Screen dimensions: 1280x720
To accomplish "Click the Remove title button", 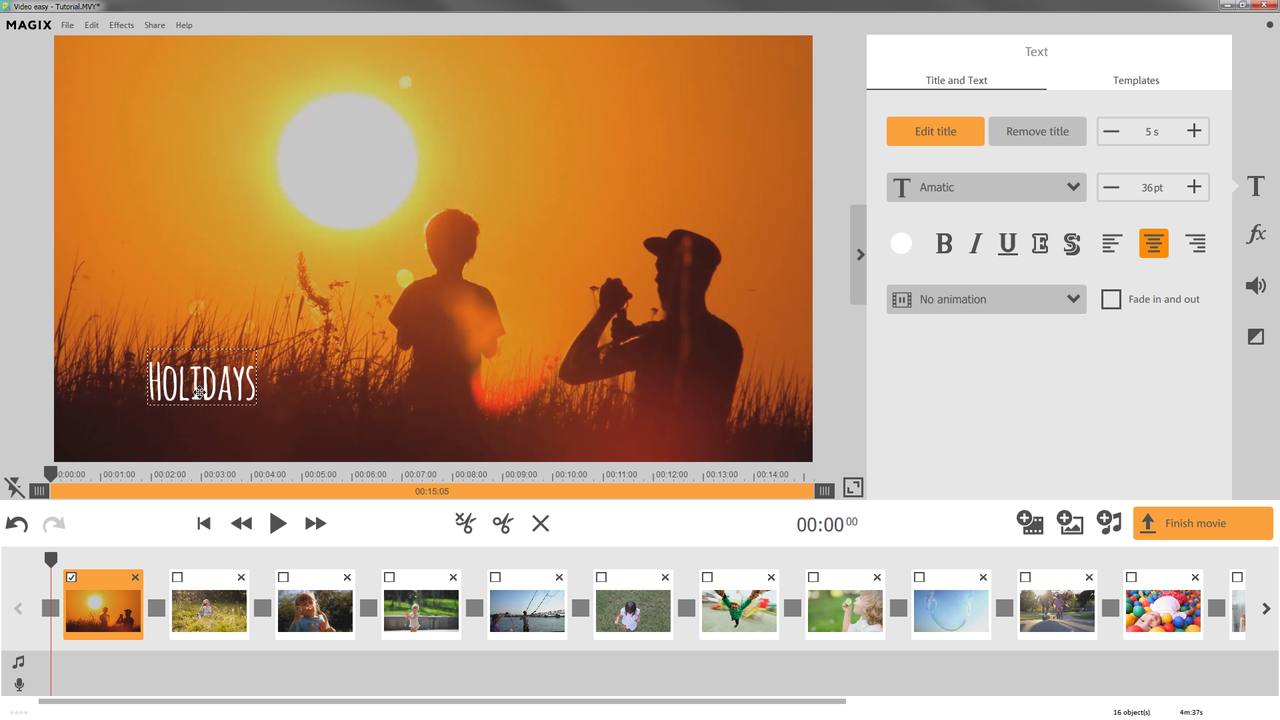I will point(1037,131).
